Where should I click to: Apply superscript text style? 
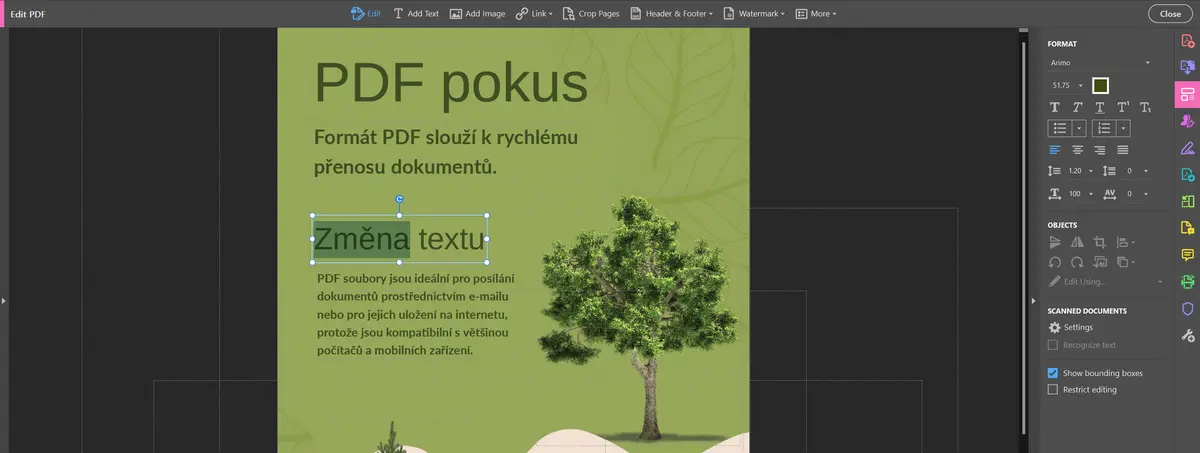[x=1123, y=107]
